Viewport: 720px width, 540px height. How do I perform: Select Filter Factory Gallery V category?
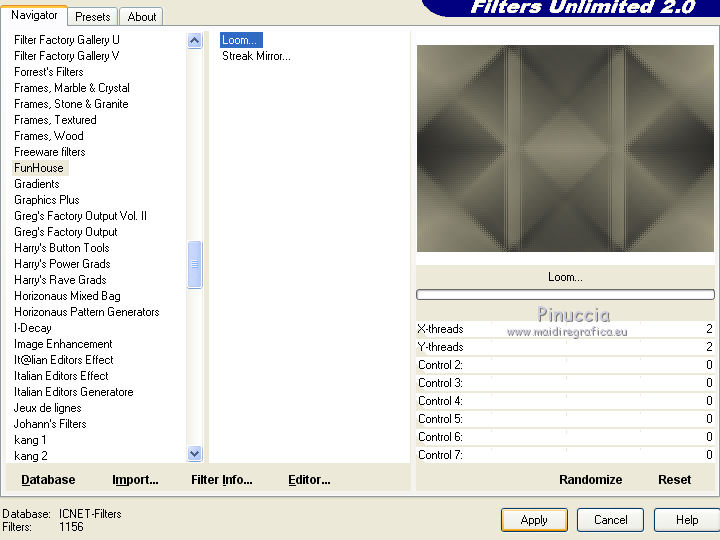click(67, 56)
